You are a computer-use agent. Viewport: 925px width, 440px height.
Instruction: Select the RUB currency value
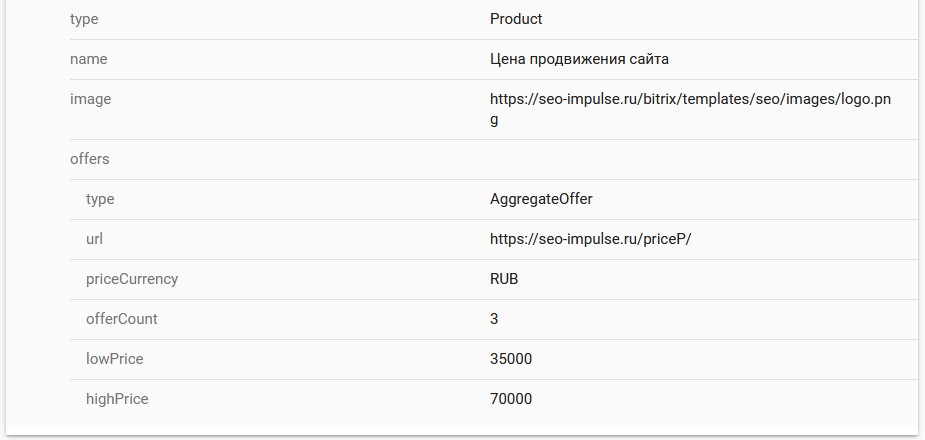click(x=504, y=279)
